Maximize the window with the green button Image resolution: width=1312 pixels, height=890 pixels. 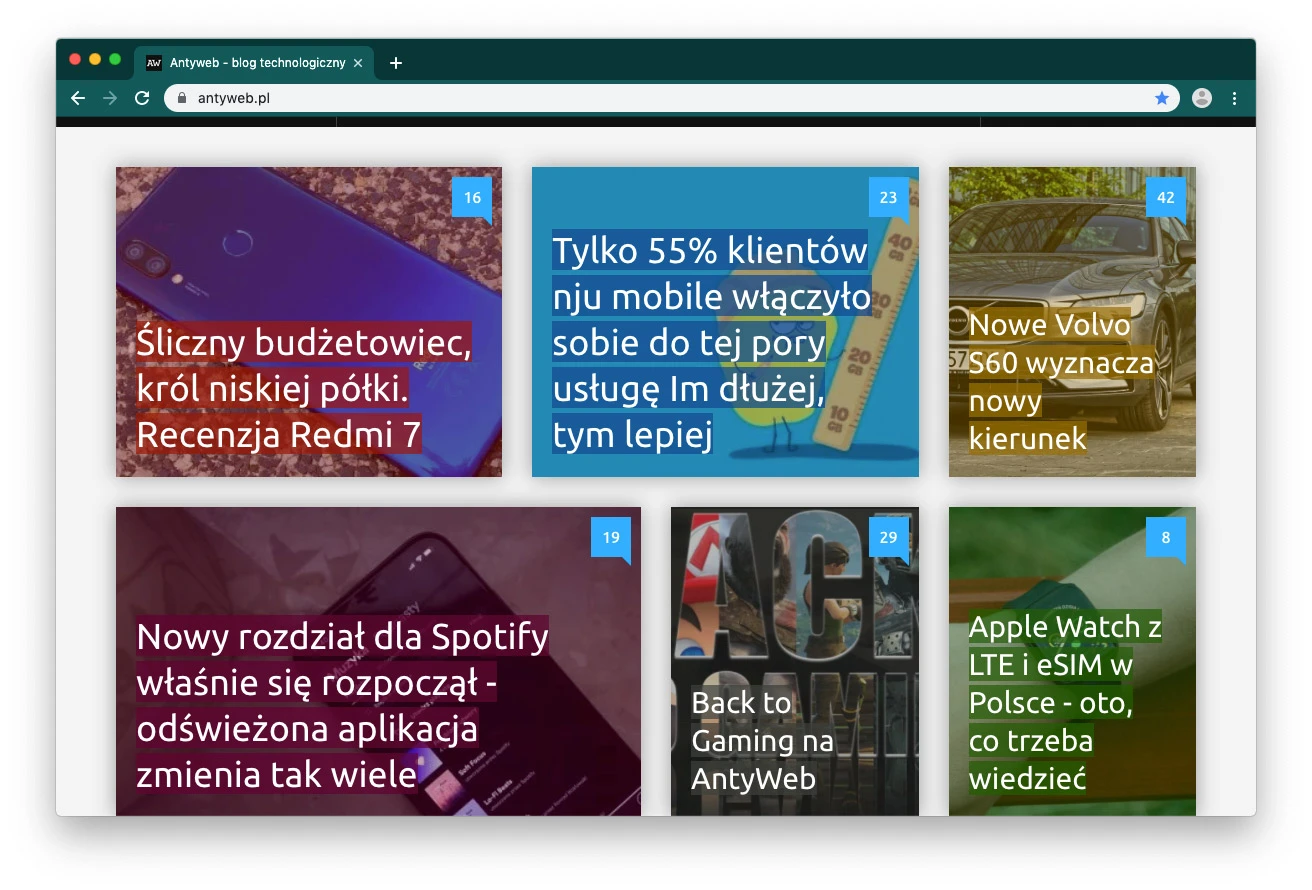(115, 60)
